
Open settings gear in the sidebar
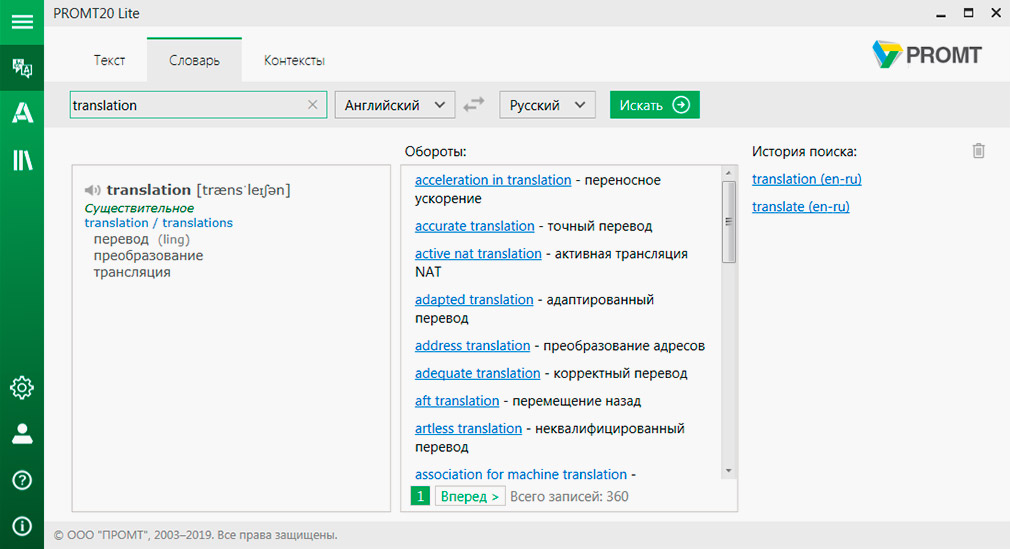coord(22,388)
